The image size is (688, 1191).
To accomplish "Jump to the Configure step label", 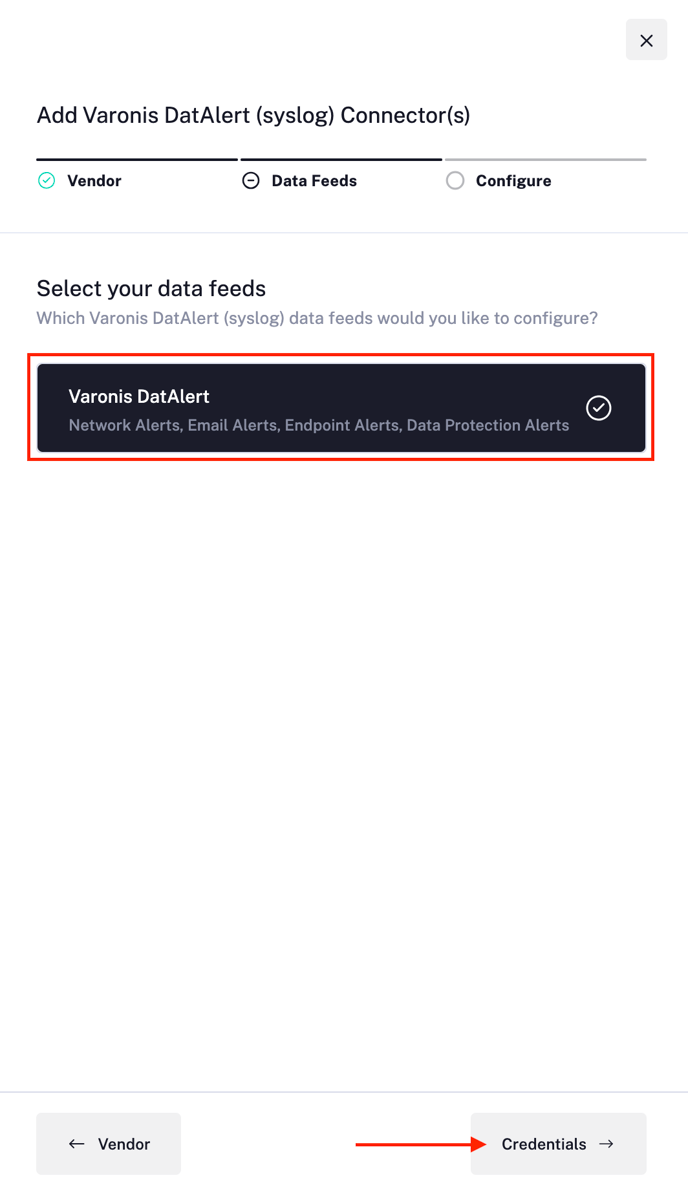I will pyautogui.click(x=513, y=181).
